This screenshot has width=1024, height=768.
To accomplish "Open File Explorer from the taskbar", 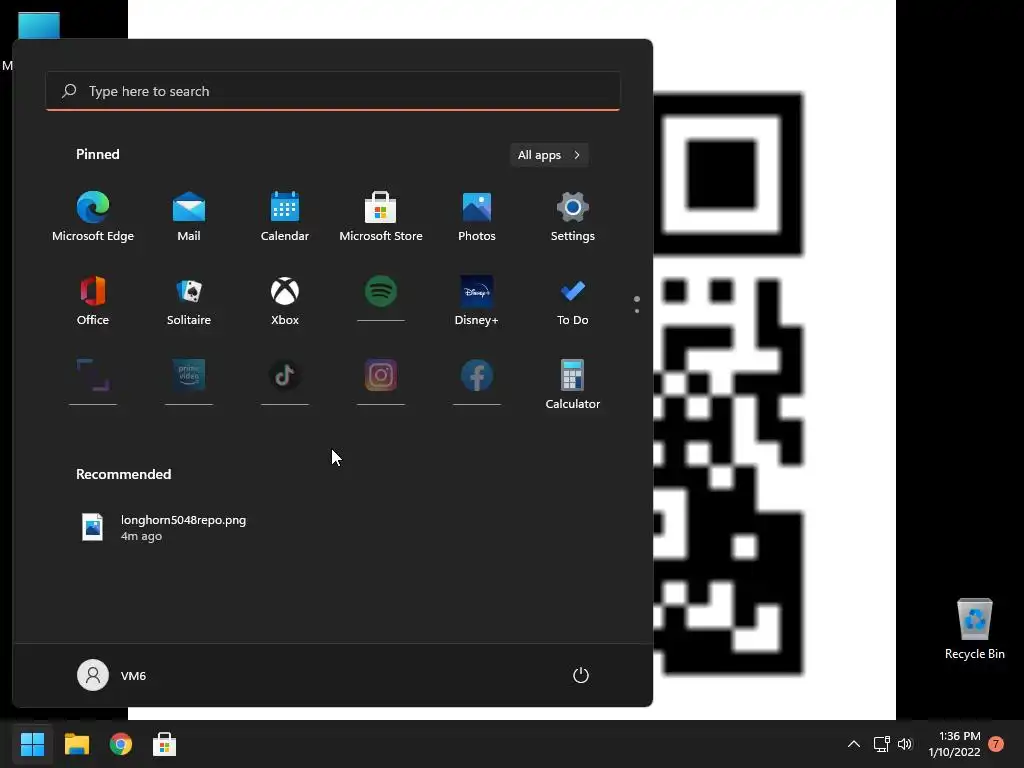I will (77, 744).
